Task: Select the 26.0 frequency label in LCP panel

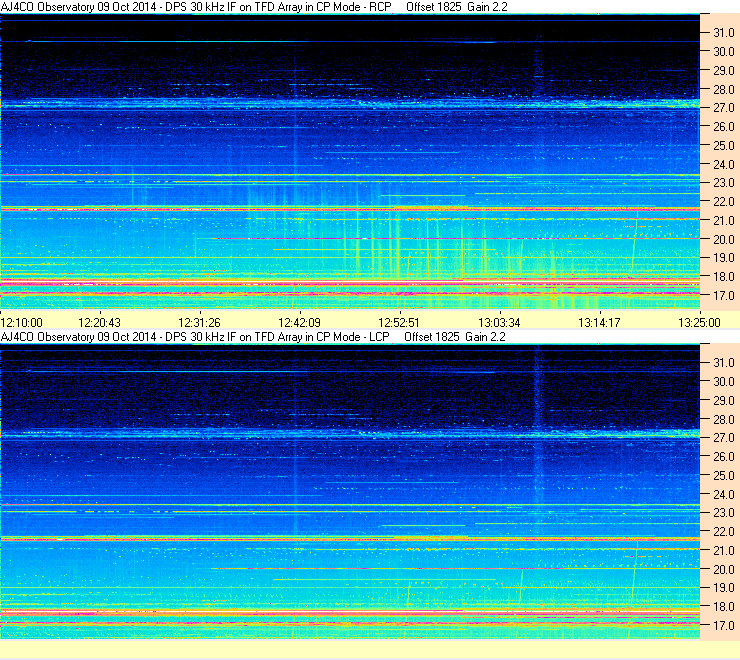Action: click(x=723, y=456)
